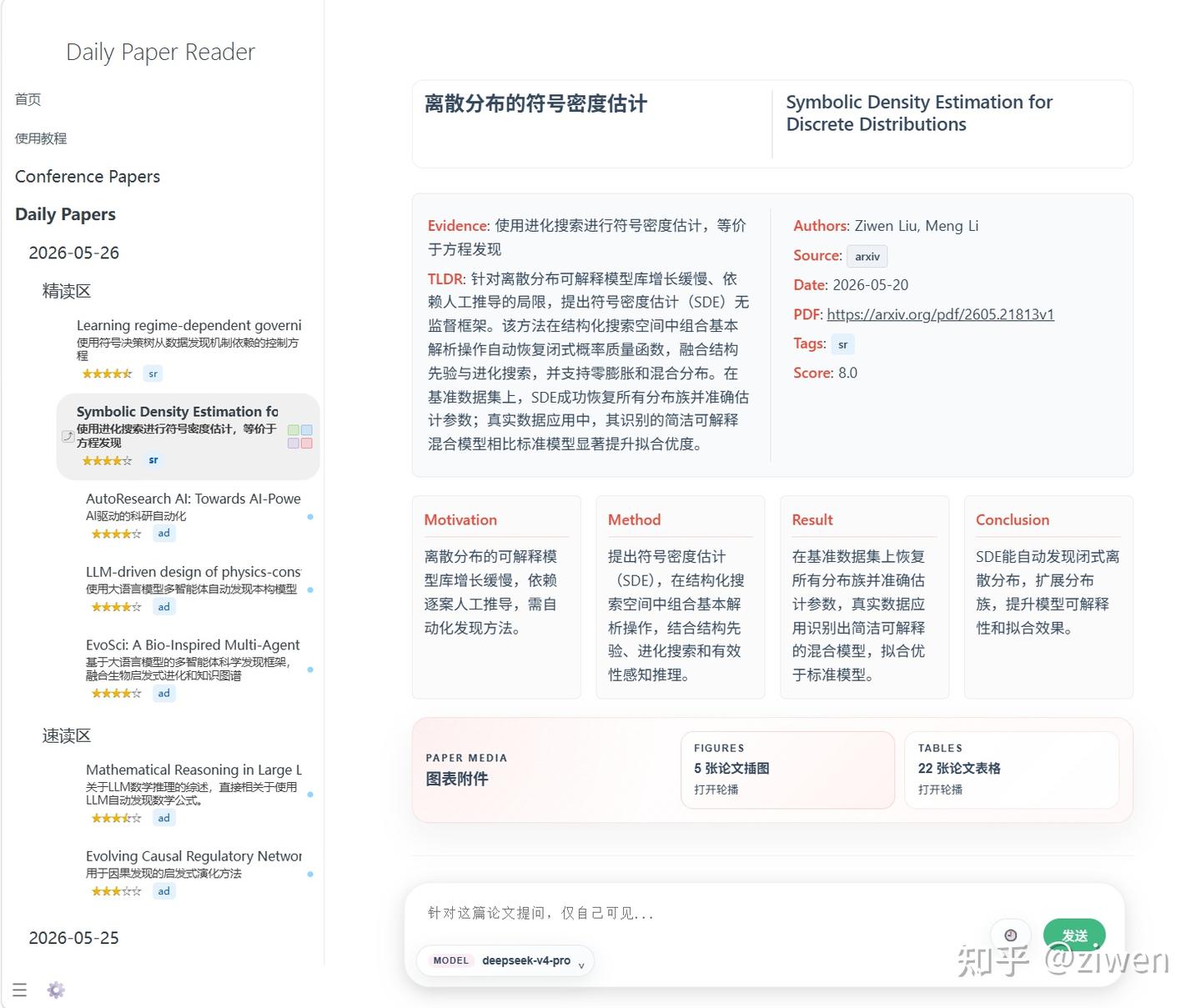Click the star rating of Learning regime-dependent paper
Image resolution: width=1201 pixels, height=1008 pixels.
107,374
